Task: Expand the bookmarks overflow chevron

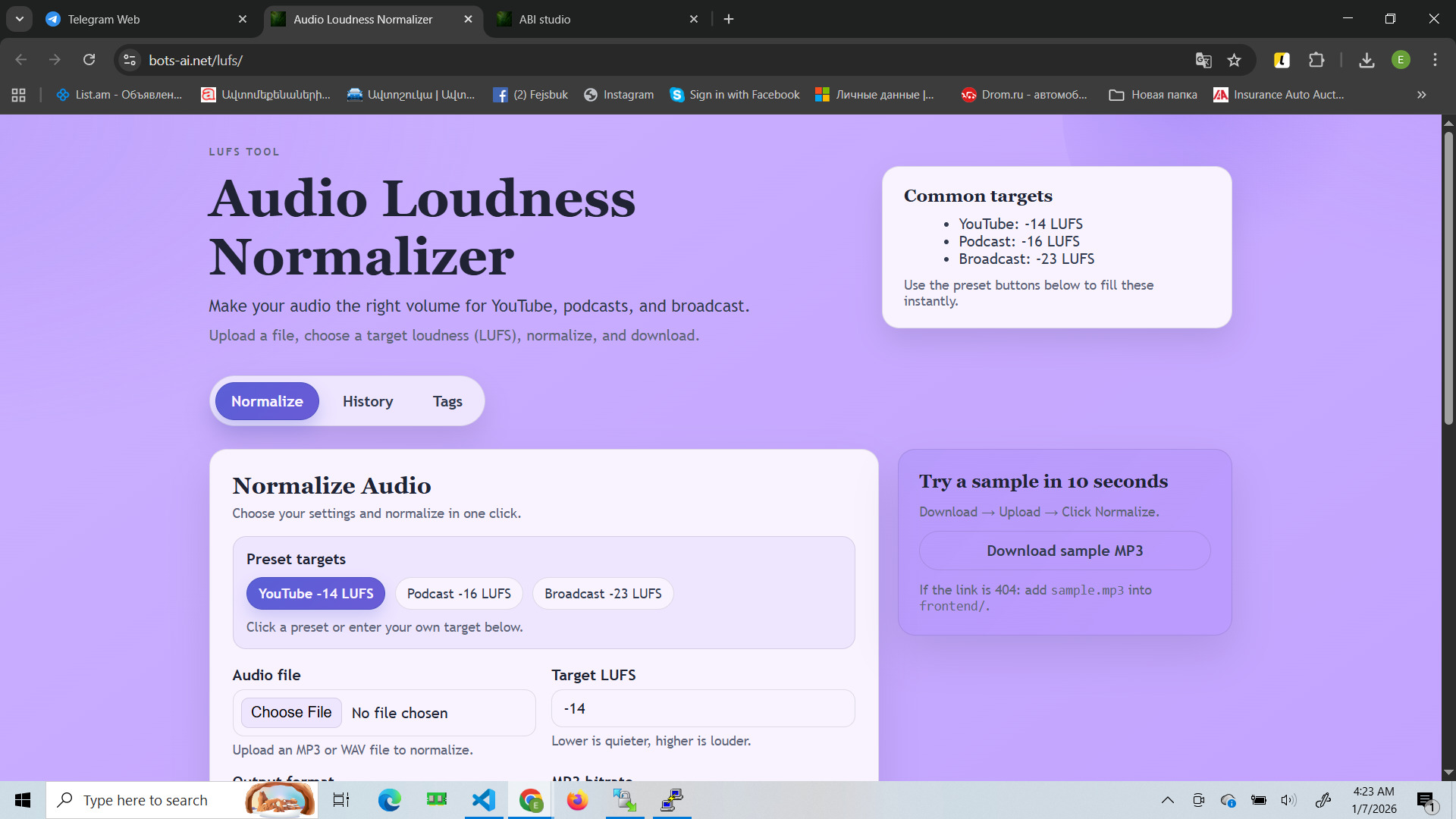Action: [1421, 95]
